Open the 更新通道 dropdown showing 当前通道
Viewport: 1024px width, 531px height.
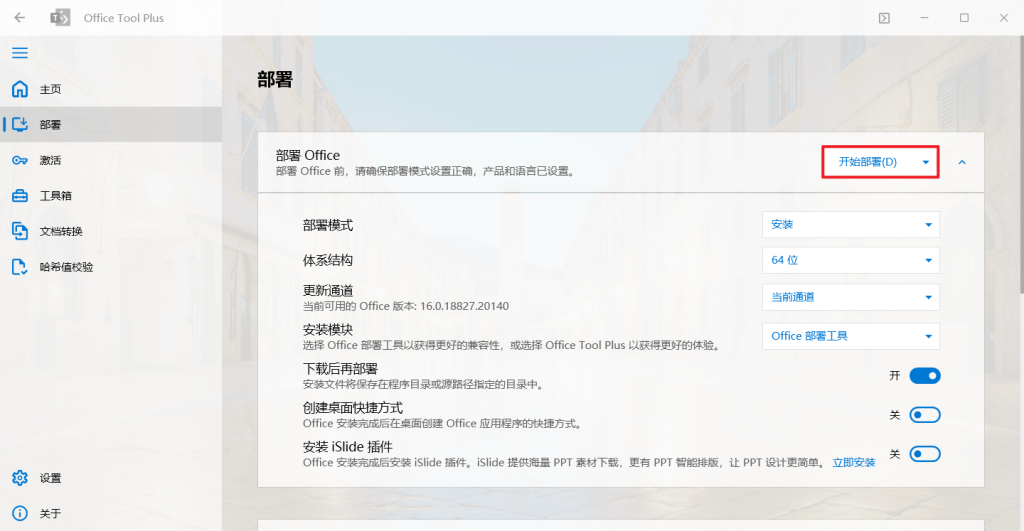tap(850, 297)
